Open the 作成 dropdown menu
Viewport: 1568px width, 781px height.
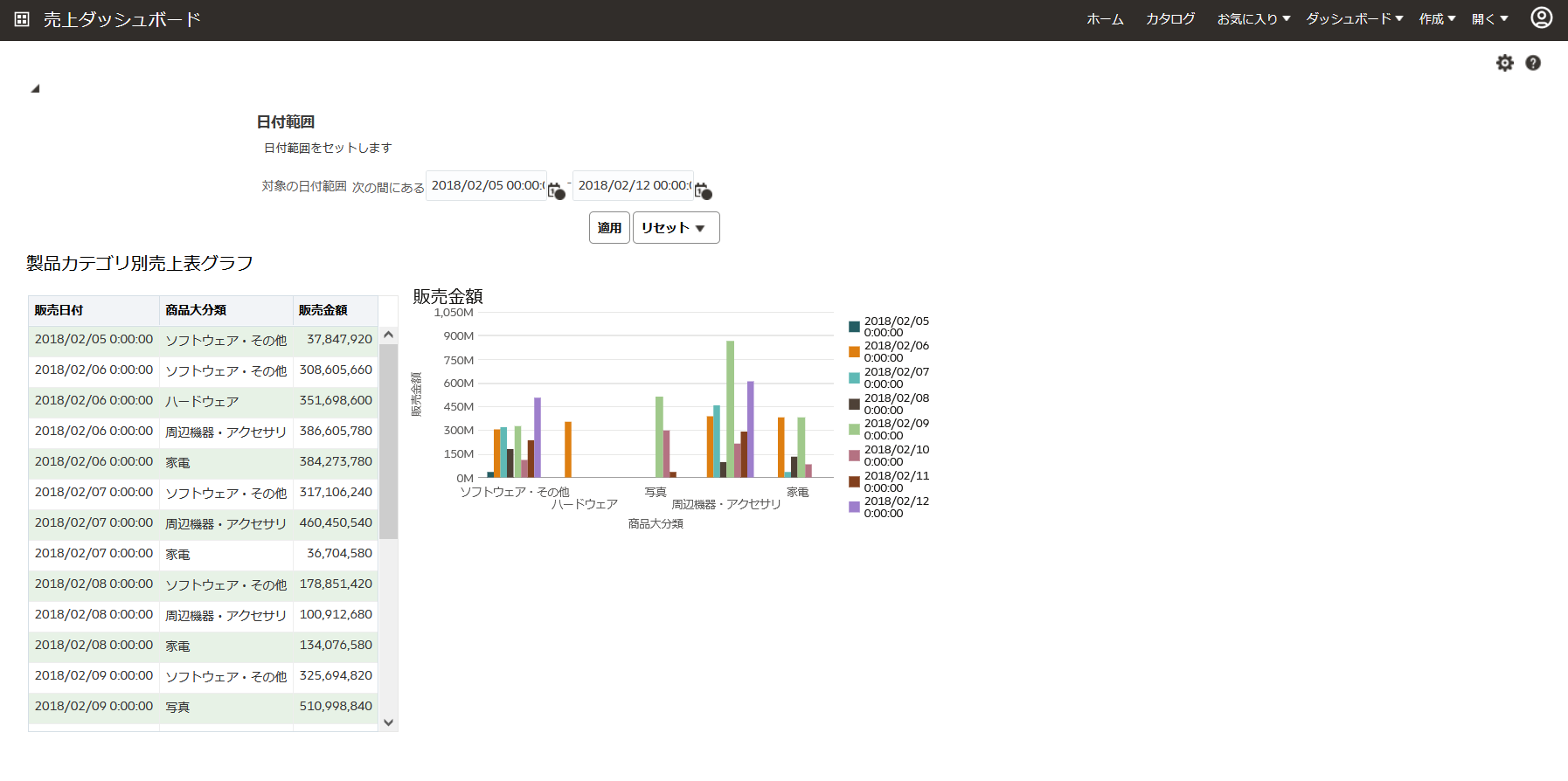click(1437, 19)
